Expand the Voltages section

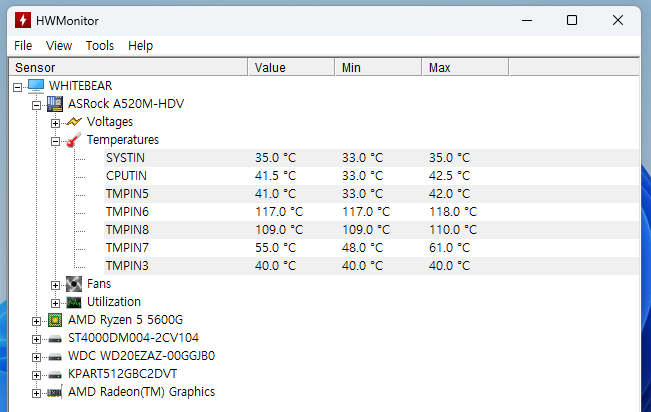click(55, 123)
